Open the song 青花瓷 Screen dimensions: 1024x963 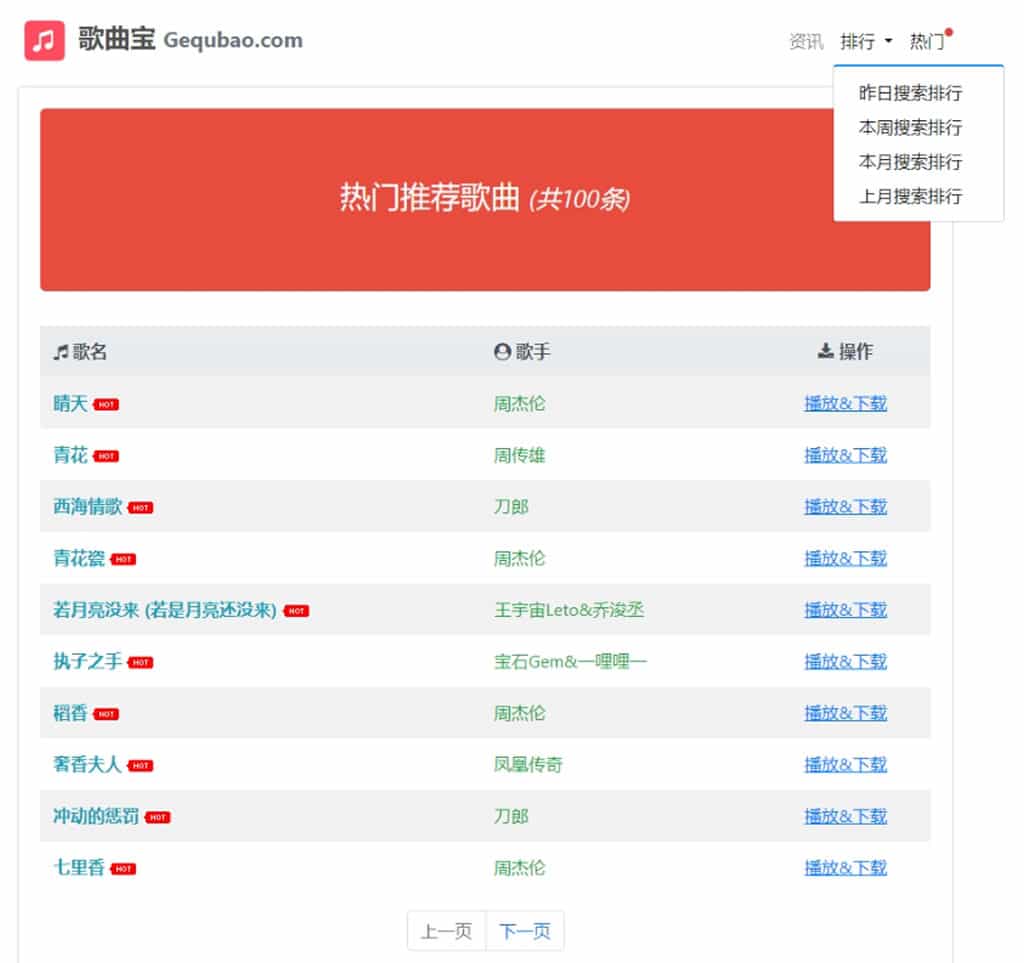pyautogui.click(x=79, y=558)
